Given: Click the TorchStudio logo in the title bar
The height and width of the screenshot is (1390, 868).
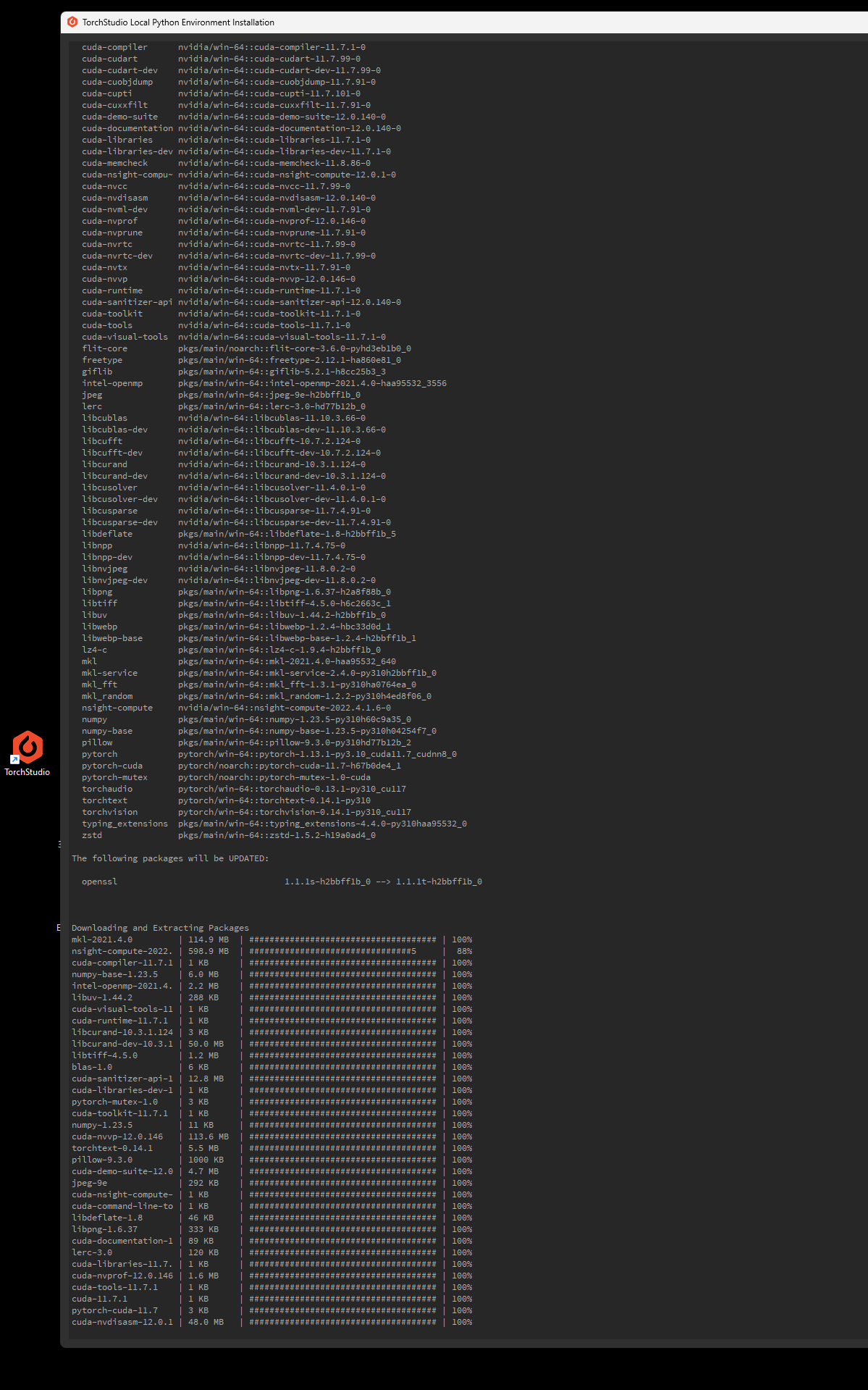Looking at the screenshot, I should coord(72,22).
